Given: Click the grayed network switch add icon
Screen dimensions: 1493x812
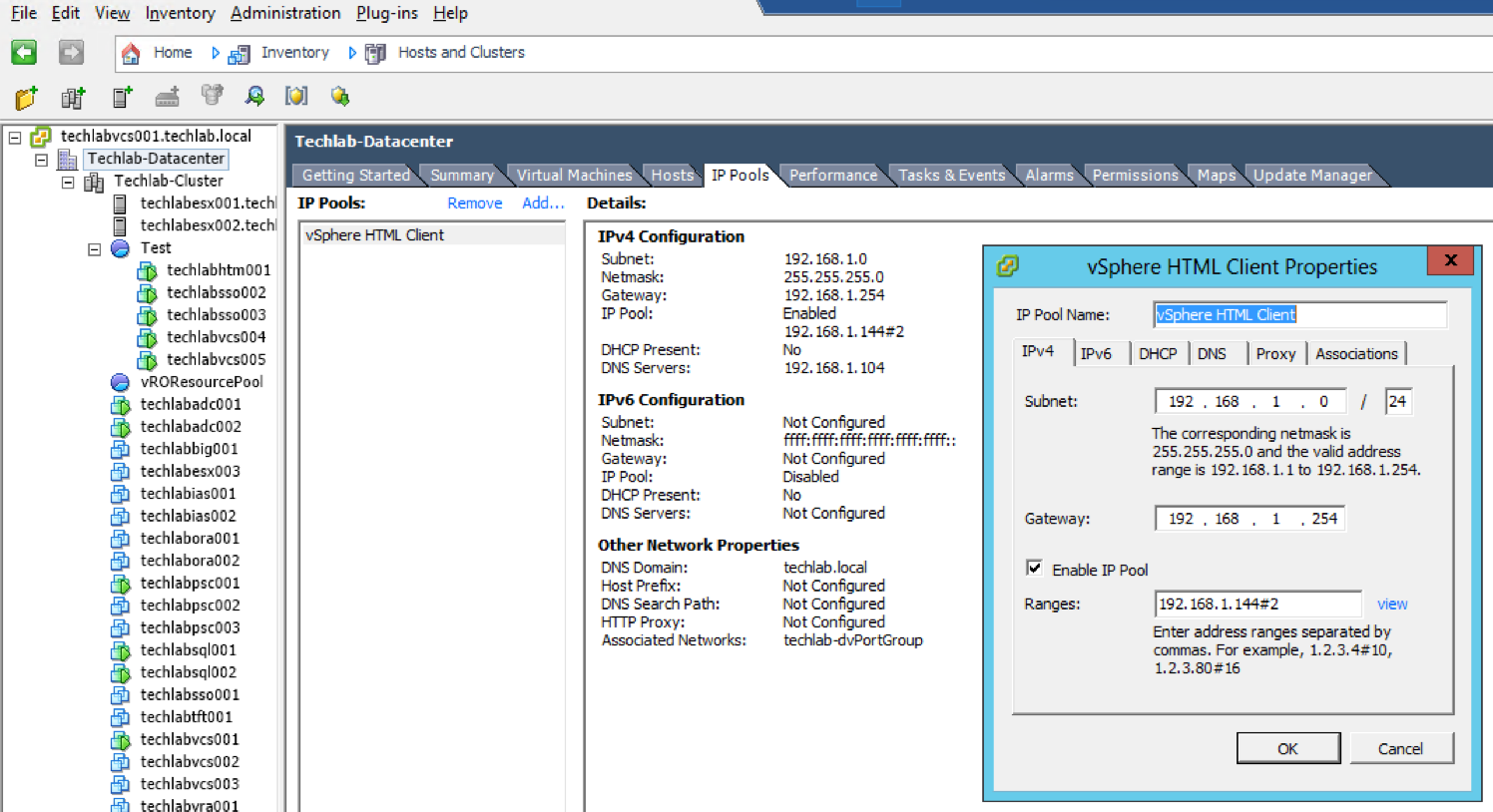Looking at the screenshot, I should click(x=167, y=97).
